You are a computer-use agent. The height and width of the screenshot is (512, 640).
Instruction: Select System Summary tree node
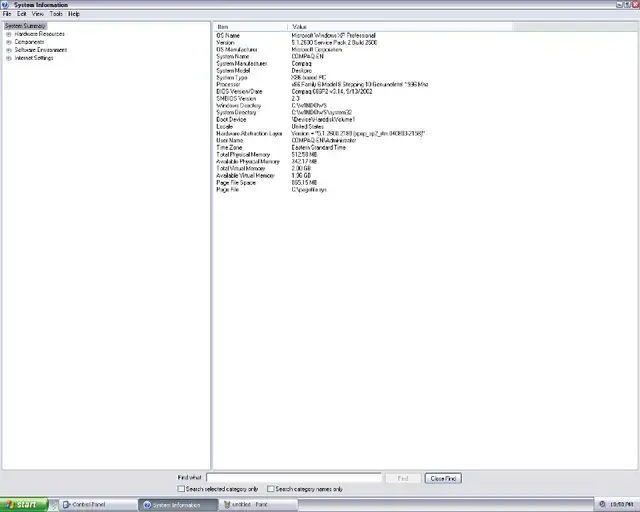25,26
